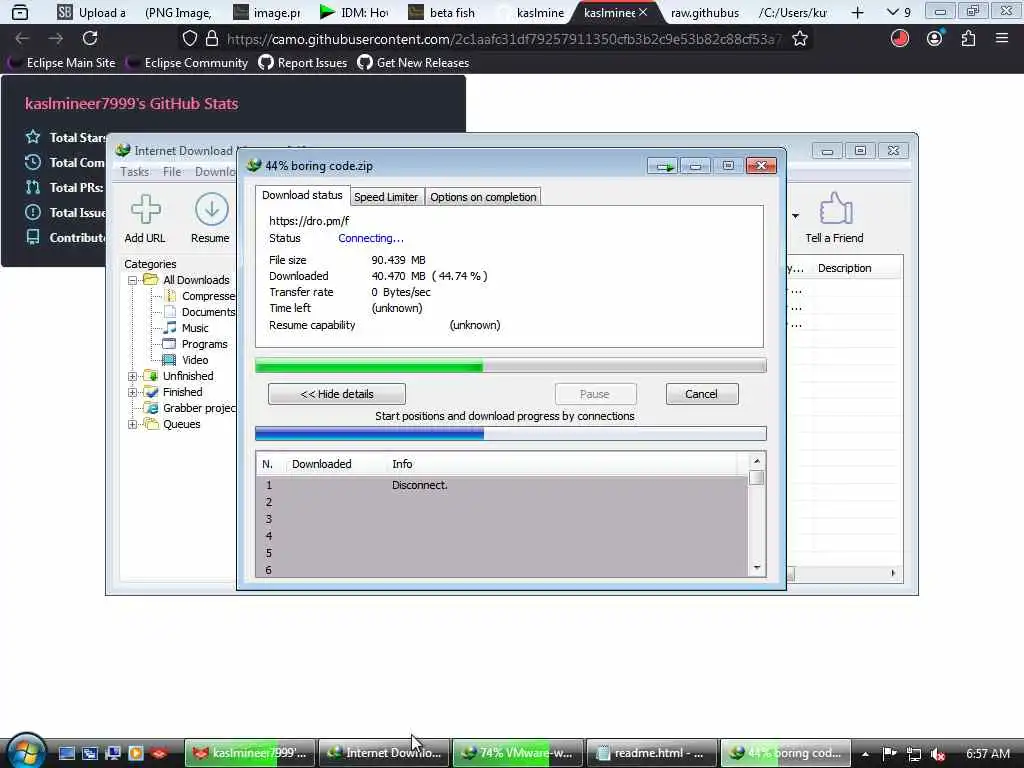This screenshot has height=768, width=1024.
Task: Select the Programs category in IDM
Action: pyautogui.click(x=204, y=344)
